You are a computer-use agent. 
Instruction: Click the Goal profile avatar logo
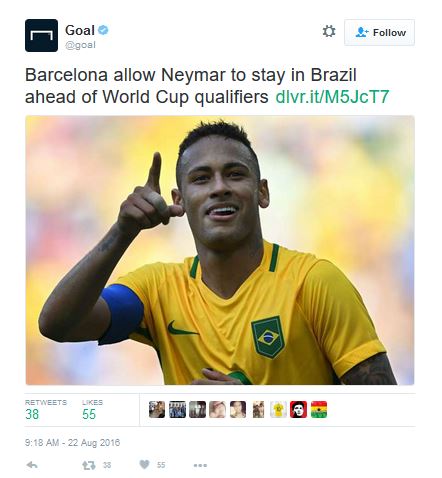[41, 35]
